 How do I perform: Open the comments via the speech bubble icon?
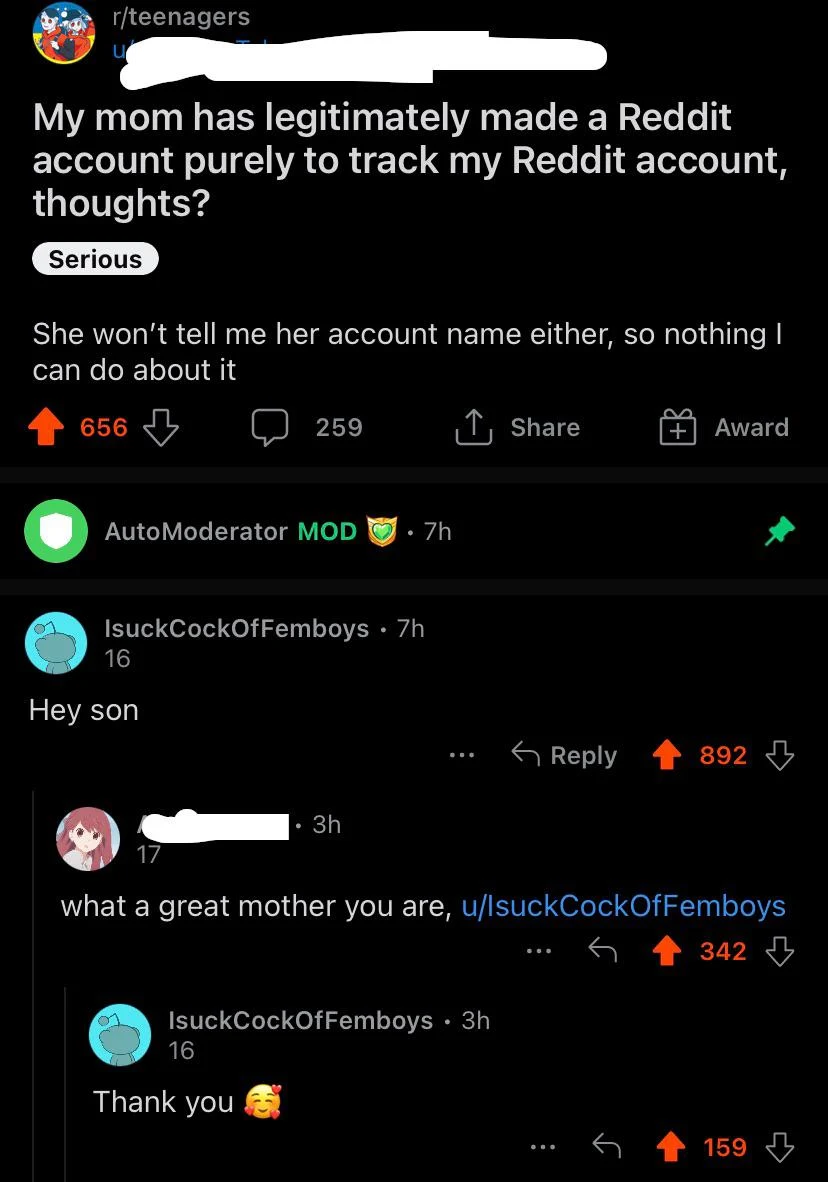(x=269, y=427)
